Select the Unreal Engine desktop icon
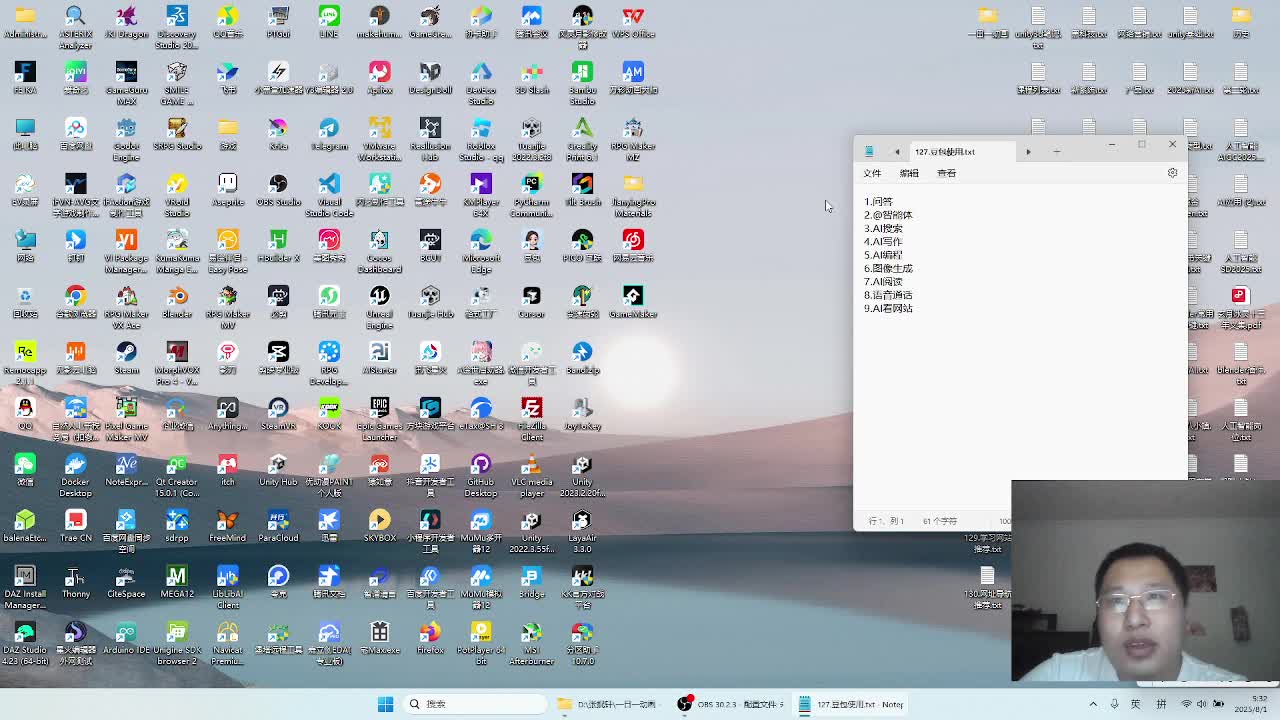Screen dimensions: 1280x720 [x=379, y=307]
